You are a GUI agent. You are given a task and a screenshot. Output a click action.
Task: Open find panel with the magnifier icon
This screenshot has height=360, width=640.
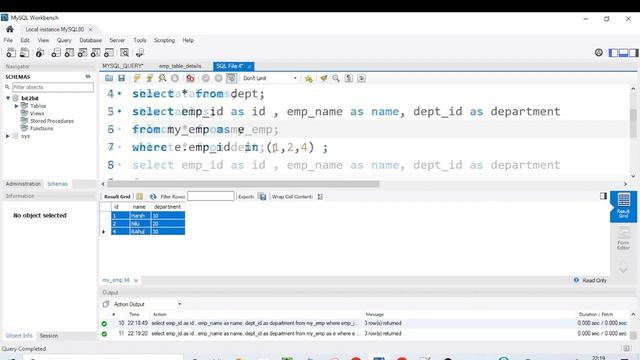(x=336, y=78)
